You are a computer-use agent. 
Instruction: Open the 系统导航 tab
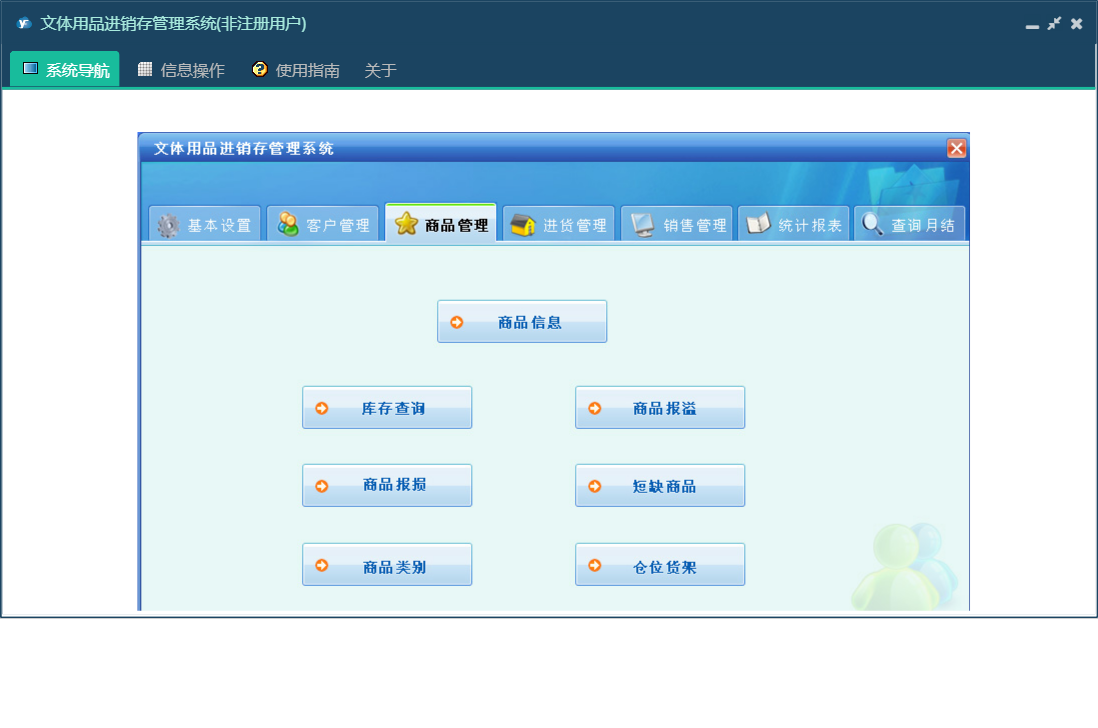click(65, 69)
